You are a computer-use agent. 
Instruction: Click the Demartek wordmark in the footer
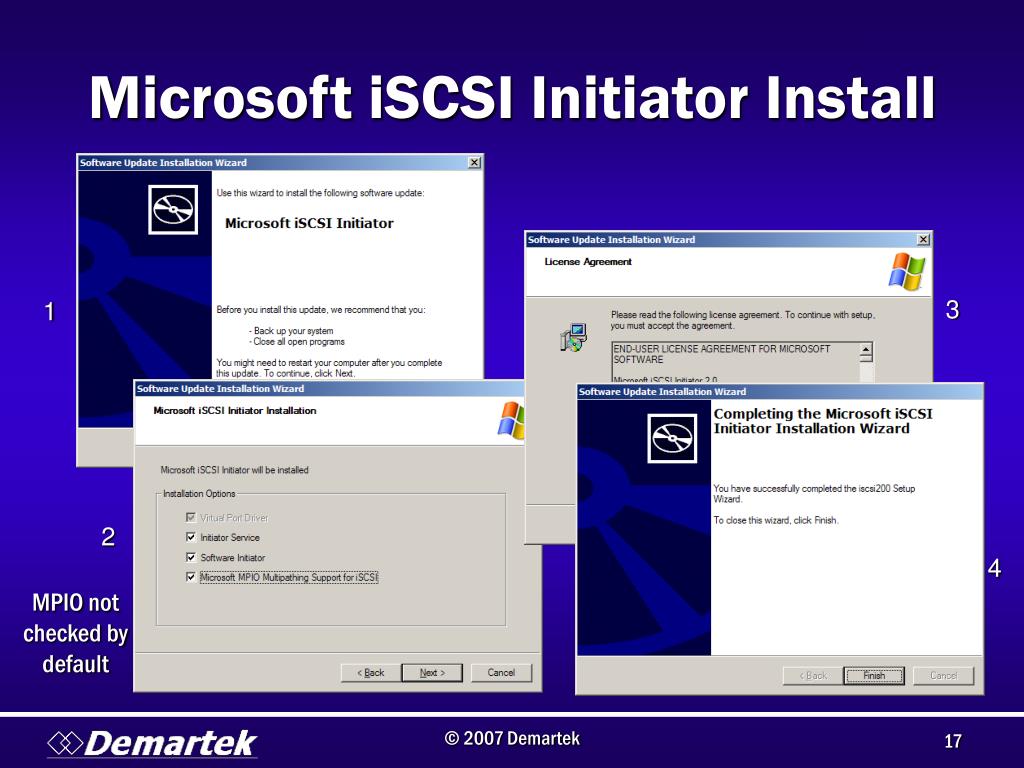[x=170, y=743]
